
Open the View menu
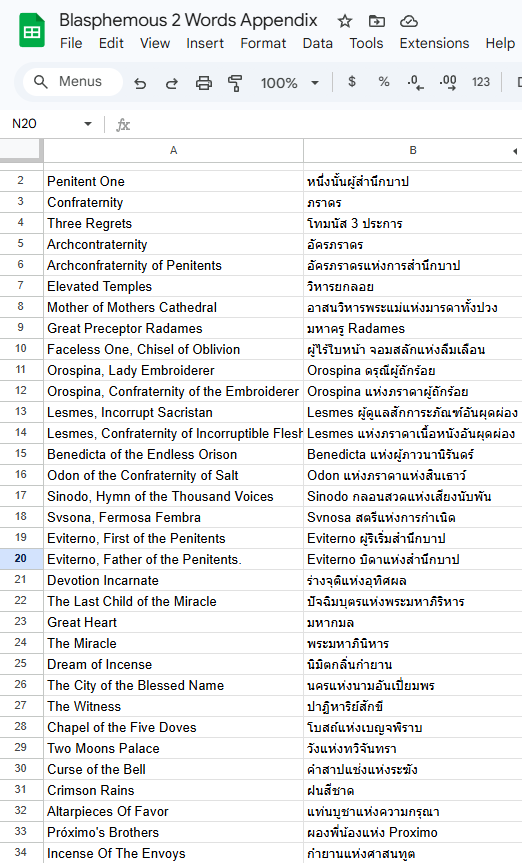pos(155,43)
